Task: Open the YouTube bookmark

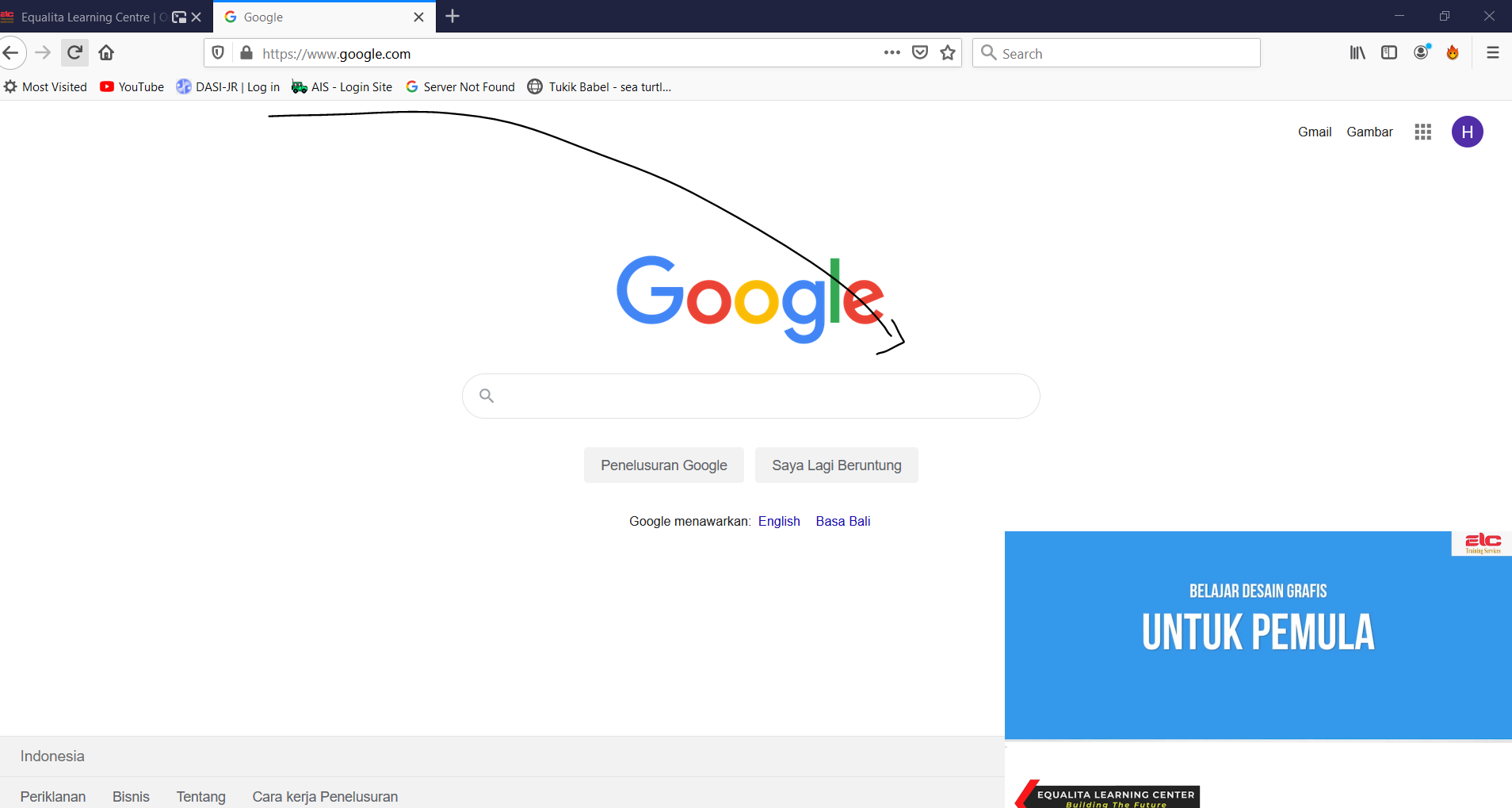Action: 132,87
